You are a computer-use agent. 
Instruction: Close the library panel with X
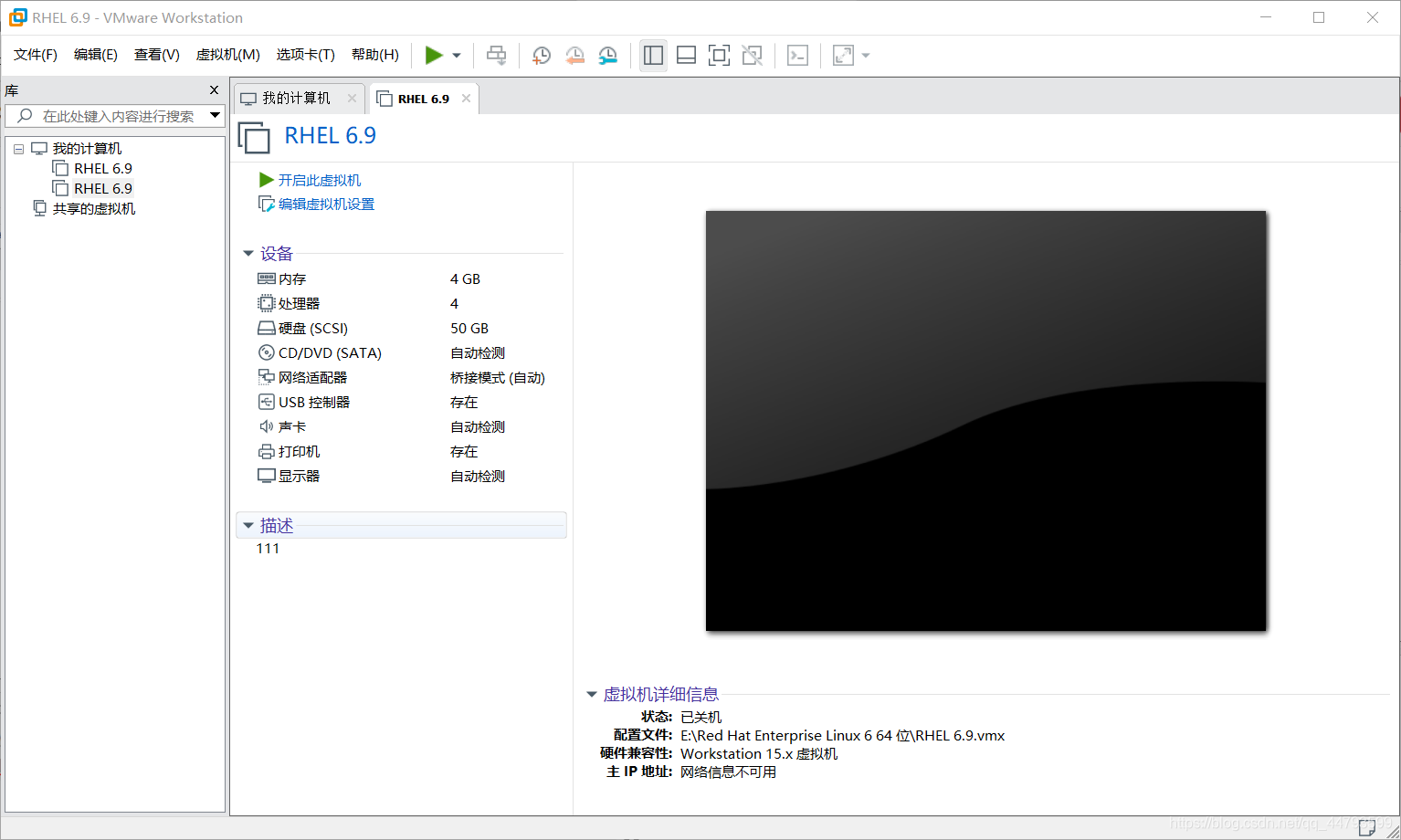214,90
